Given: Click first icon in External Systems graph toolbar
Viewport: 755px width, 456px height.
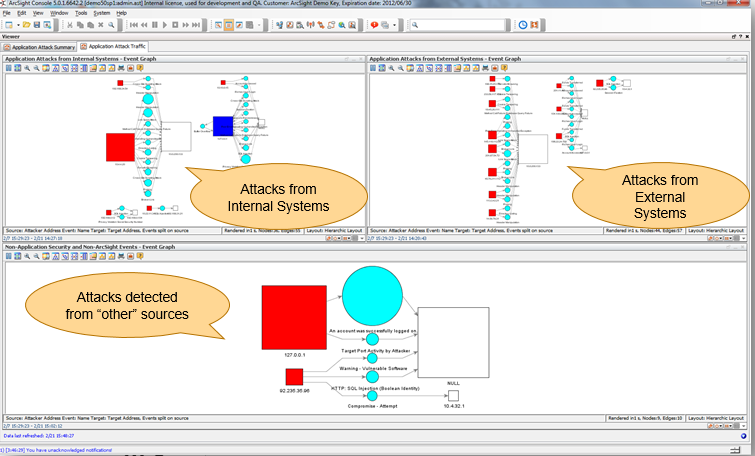Looking at the screenshot, I should [x=374, y=68].
